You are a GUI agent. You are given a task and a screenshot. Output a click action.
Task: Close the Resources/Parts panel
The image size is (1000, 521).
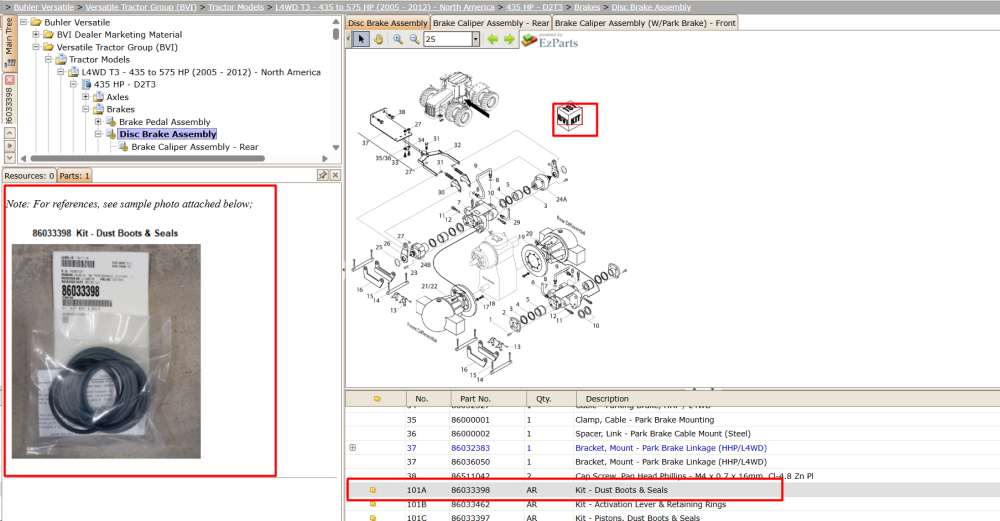(335, 175)
